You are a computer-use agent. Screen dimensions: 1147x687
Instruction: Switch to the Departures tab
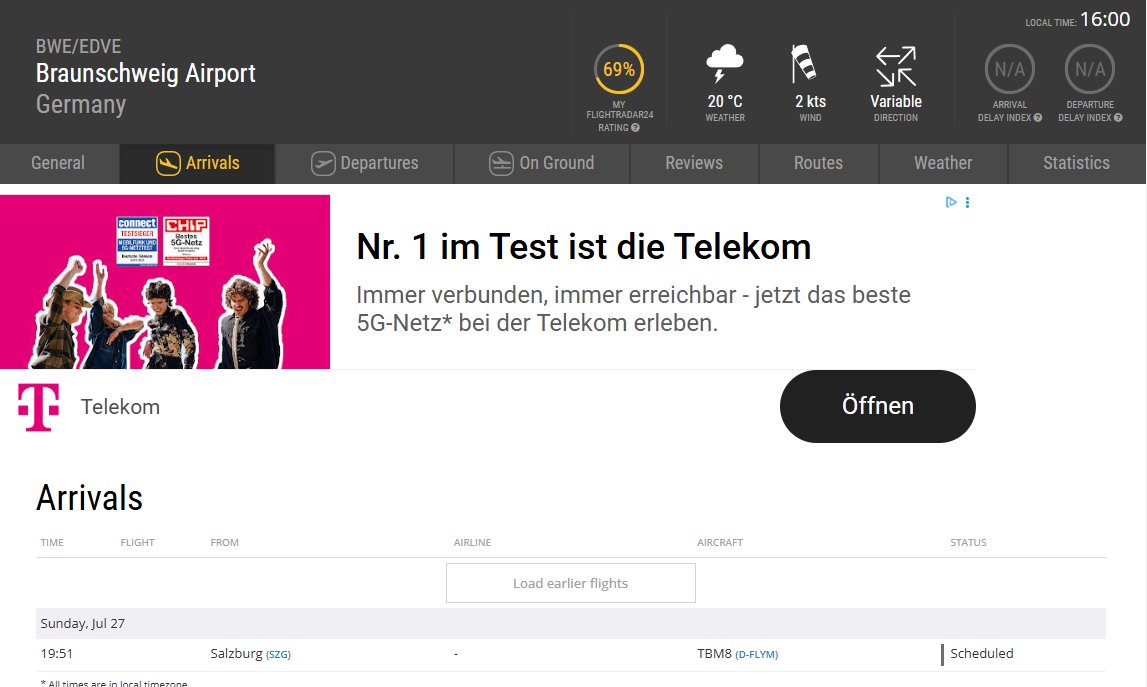364,163
